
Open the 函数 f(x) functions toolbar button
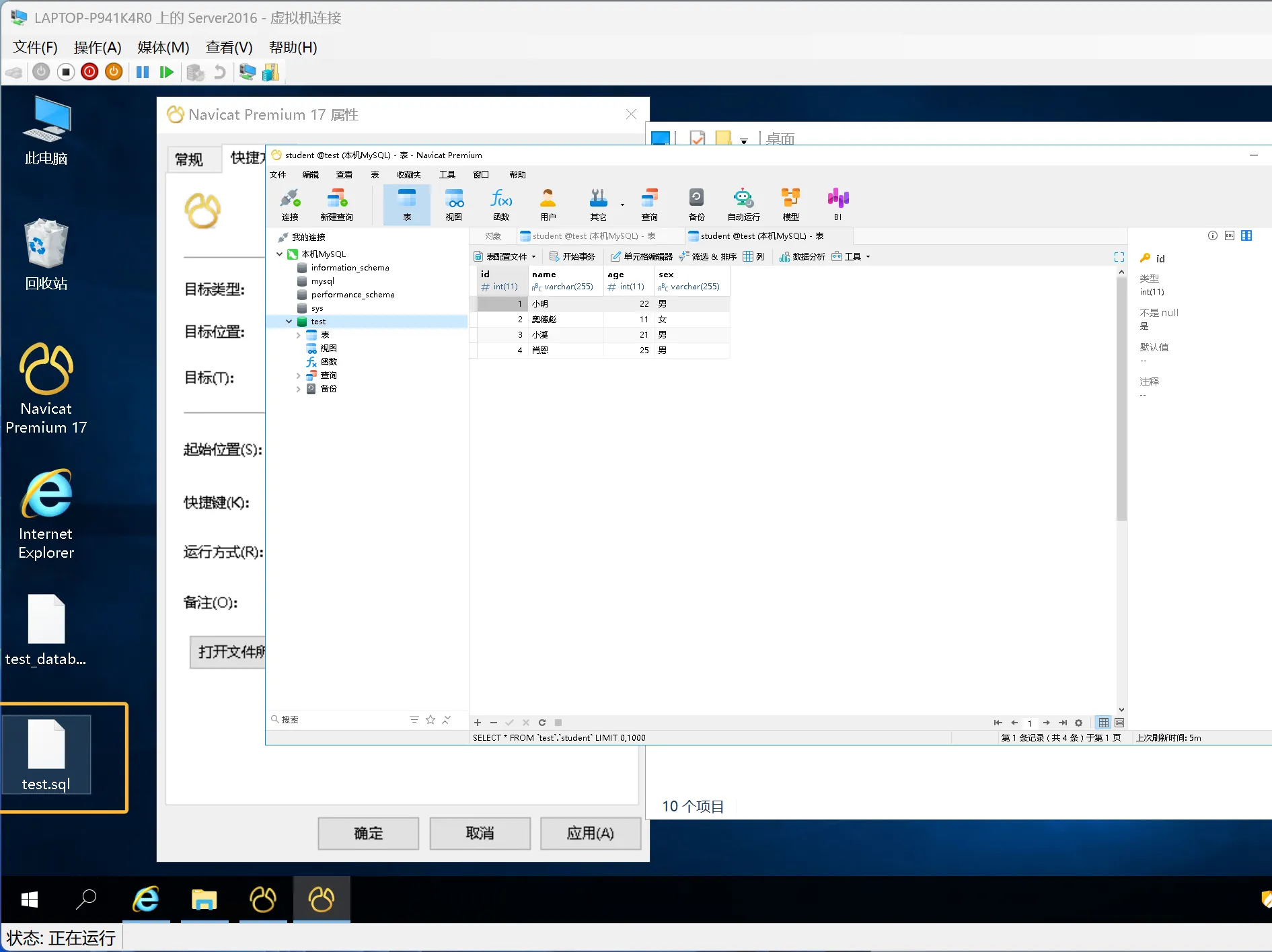click(x=501, y=205)
